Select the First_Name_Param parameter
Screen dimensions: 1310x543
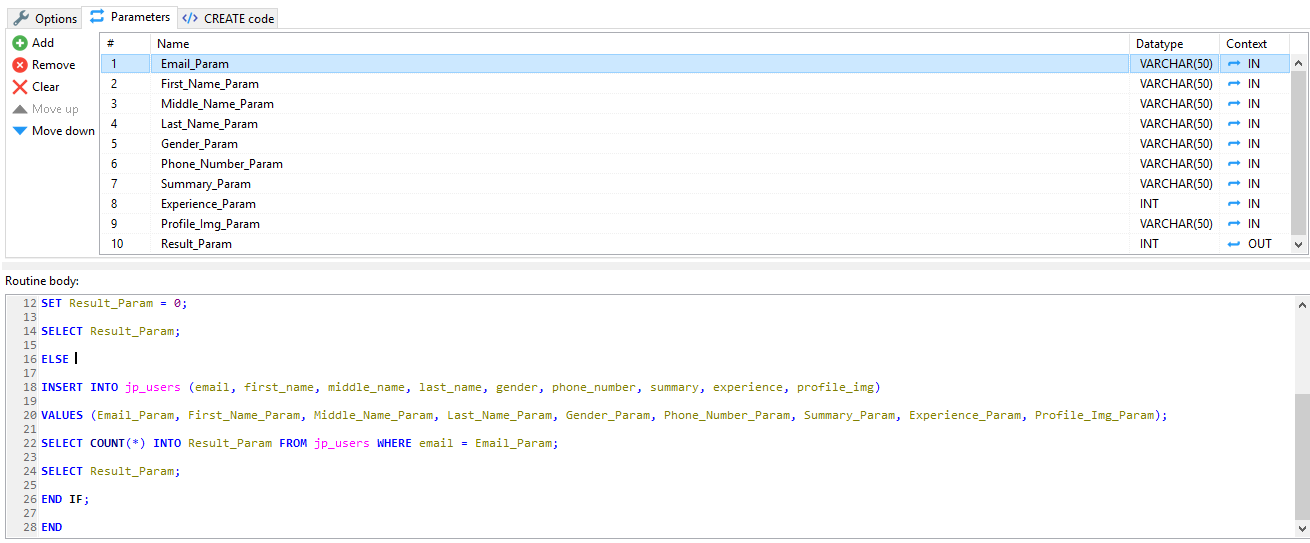point(210,84)
